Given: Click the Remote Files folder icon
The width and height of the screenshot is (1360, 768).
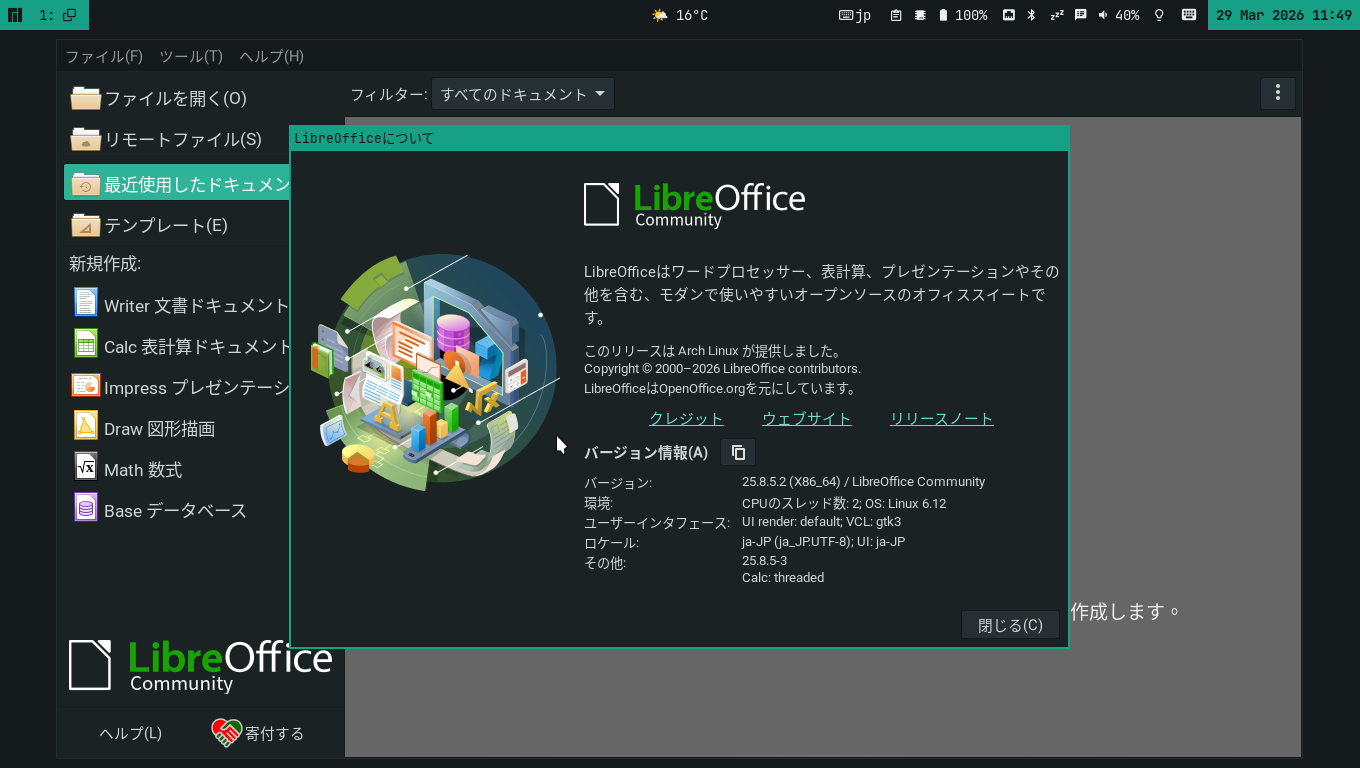Looking at the screenshot, I should point(86,139).
